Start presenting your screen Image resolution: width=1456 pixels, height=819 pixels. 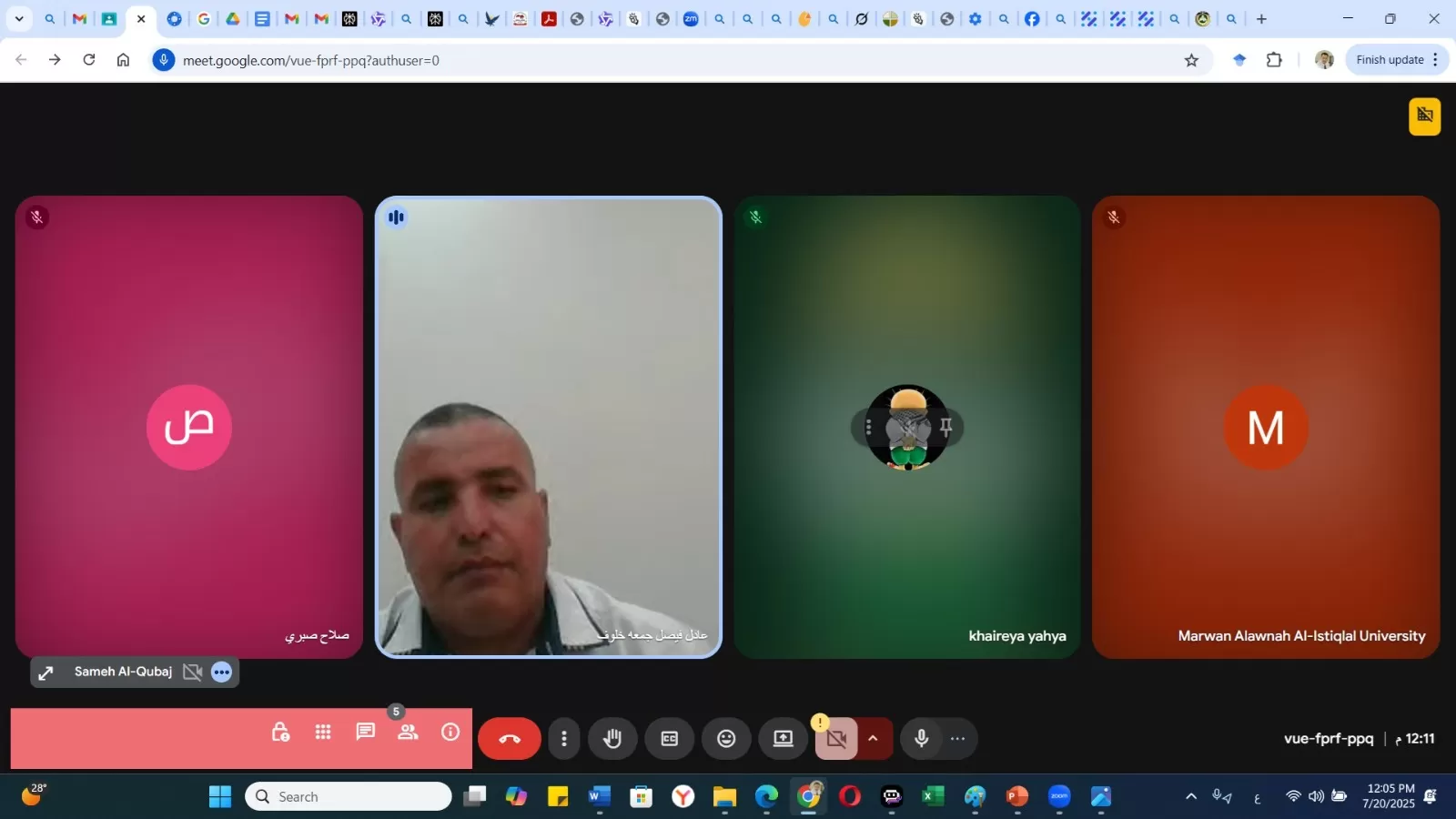click(784, 739)
